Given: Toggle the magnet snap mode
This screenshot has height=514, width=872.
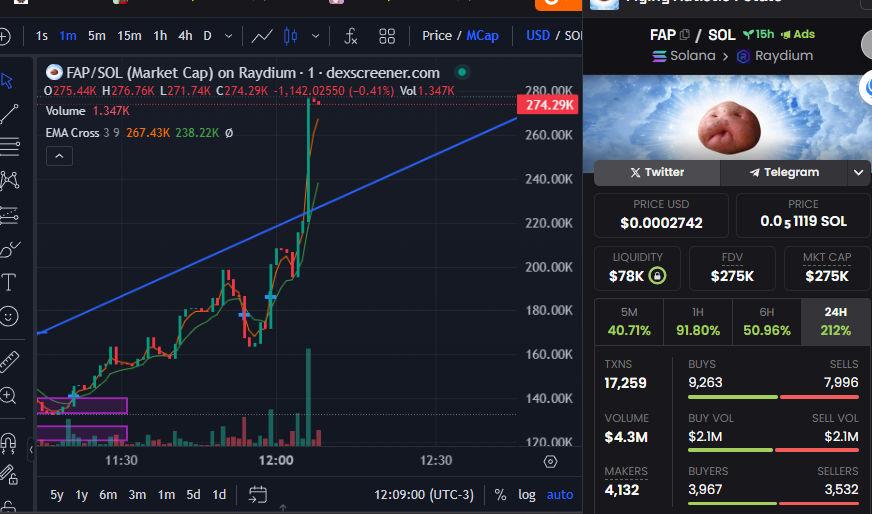Looking at the screenshot, I should click(x=8, y=442).
